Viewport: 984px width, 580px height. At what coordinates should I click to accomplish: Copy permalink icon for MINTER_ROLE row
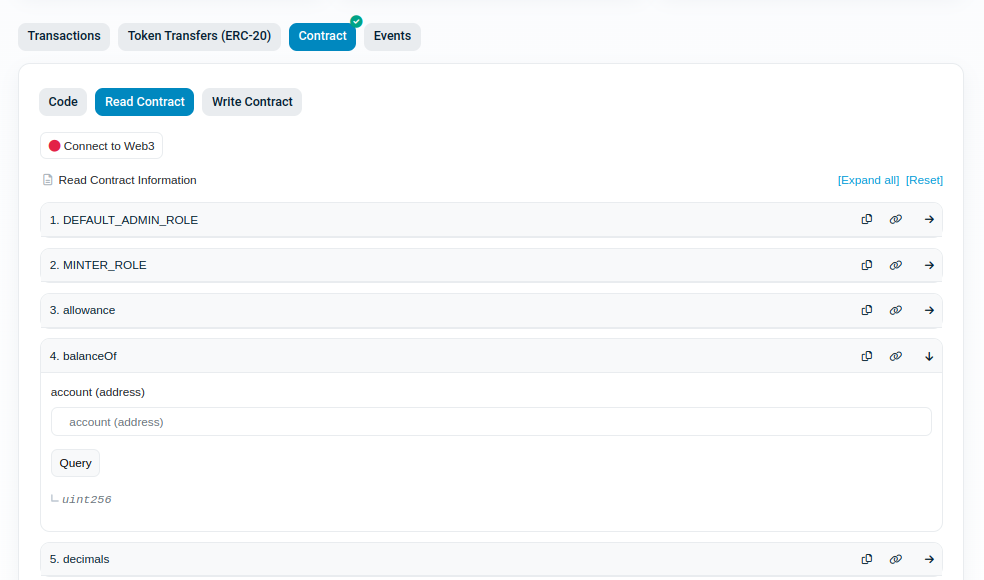tap(896, 265)
